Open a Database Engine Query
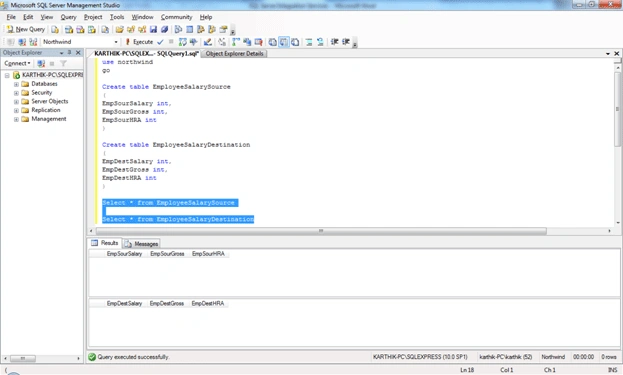The image size is (623, 375). [55, 29]
